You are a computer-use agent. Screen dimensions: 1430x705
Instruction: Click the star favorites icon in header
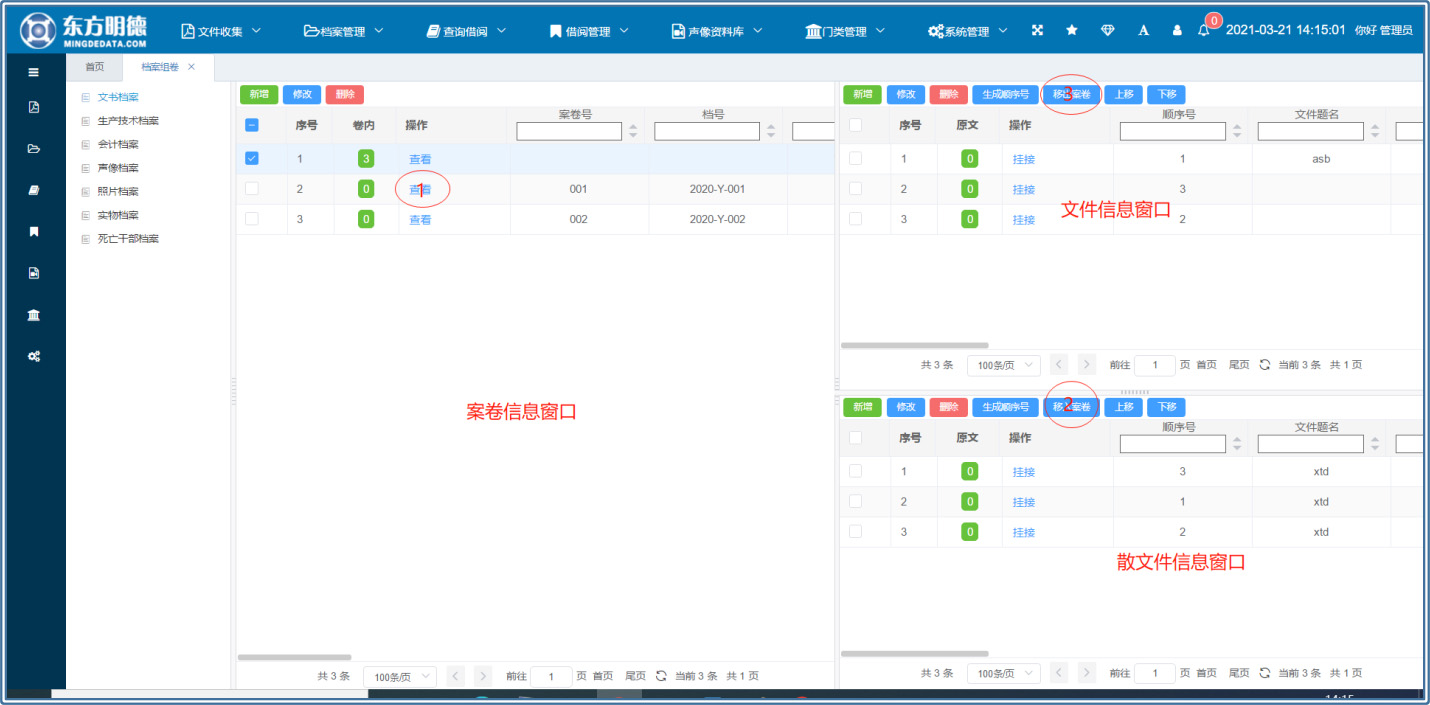coord(1072,31)
